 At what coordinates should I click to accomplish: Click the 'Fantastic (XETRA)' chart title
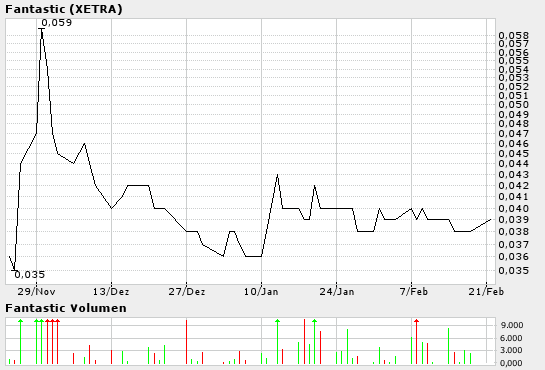tap(64, 9)
